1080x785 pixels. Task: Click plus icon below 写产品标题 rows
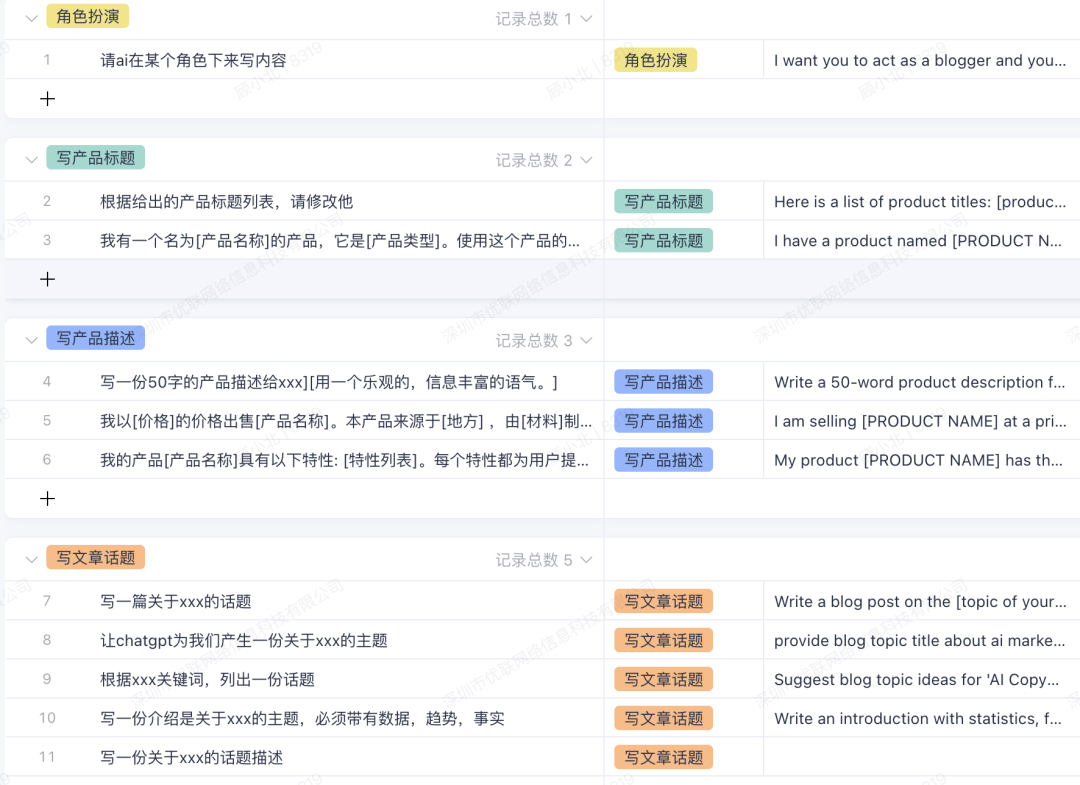[47, 279]
